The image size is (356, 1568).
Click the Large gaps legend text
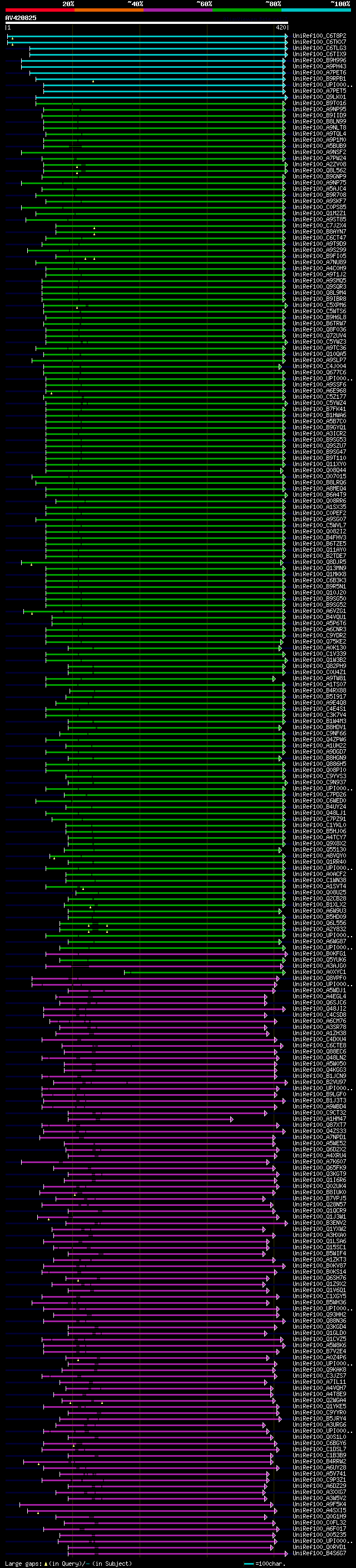click(68, 1563)
